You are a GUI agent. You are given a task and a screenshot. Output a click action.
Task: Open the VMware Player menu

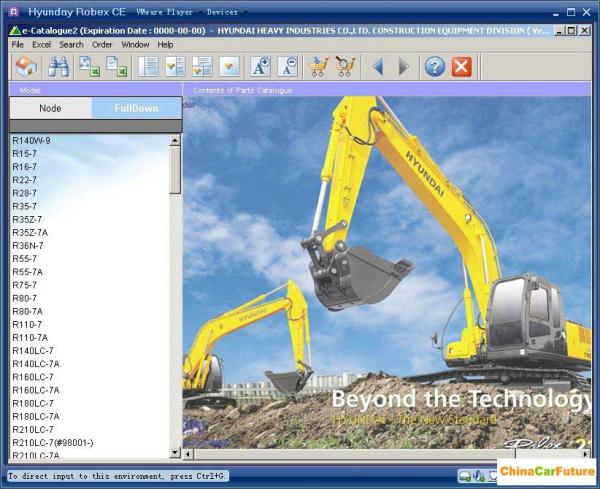(167, 12)
